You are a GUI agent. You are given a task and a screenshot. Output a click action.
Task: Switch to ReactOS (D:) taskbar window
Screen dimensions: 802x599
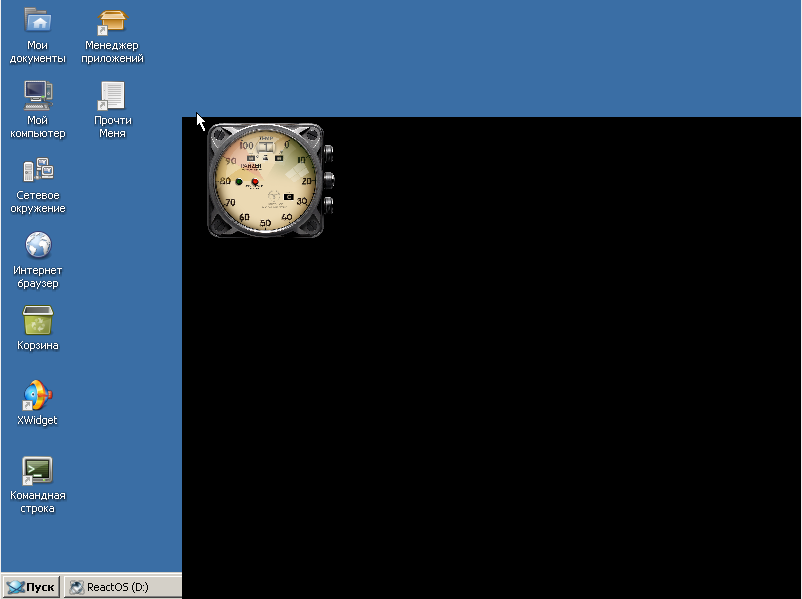tap(110, 587)
